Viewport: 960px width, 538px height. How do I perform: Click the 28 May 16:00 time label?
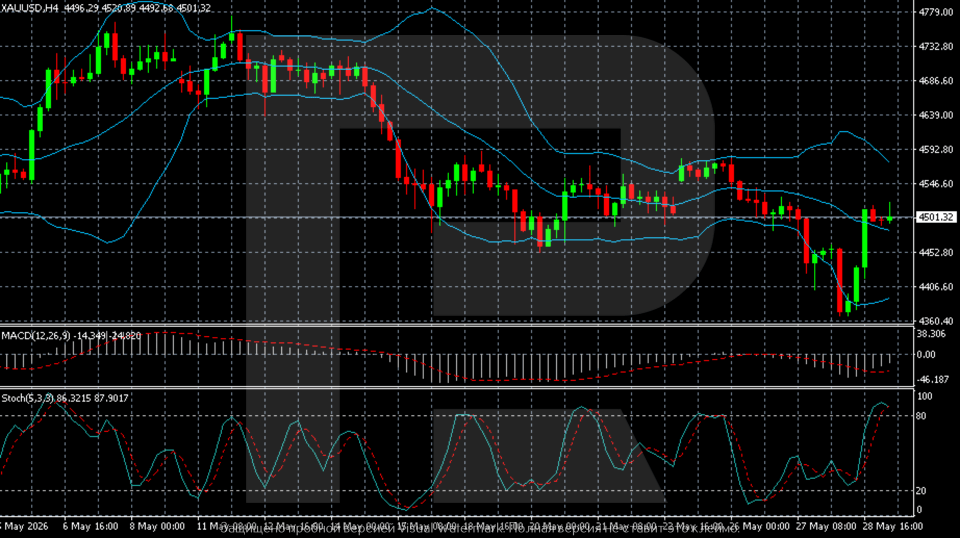pyautogui.click(x=893, y=526)
